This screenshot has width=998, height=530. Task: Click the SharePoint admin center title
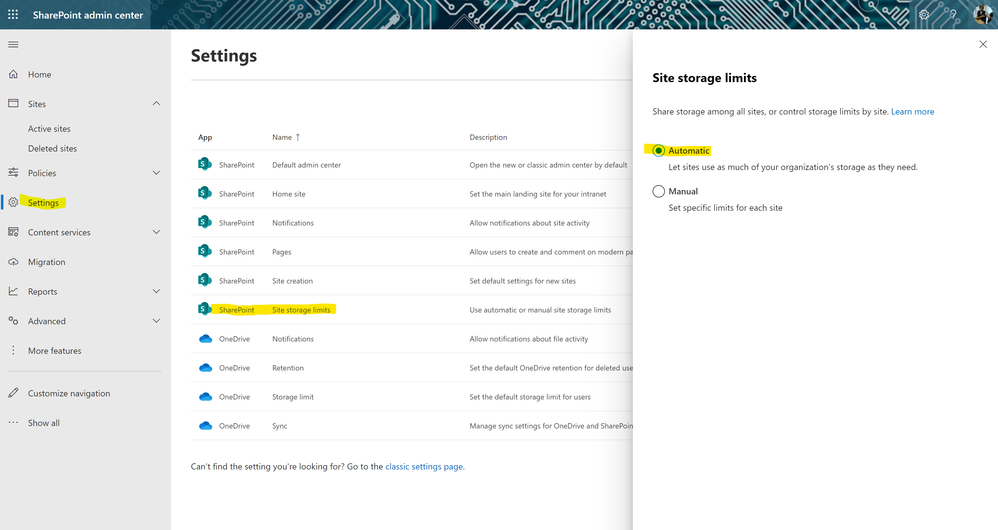[88, 15]
